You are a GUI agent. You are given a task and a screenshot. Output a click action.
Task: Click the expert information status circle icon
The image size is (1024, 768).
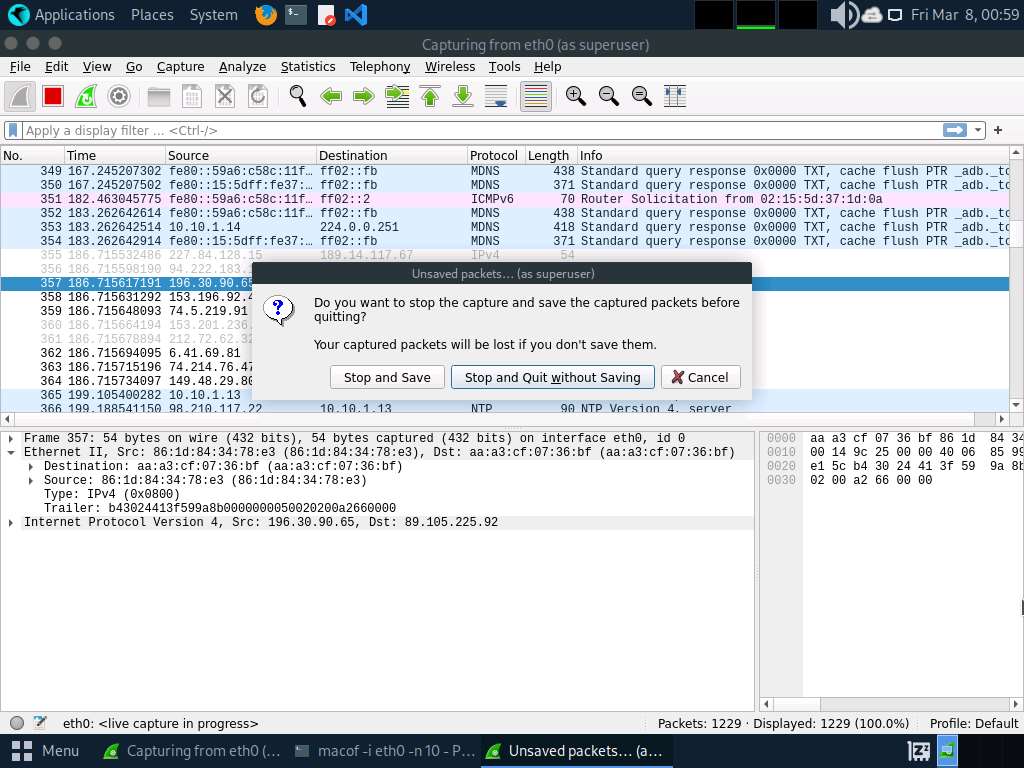click(x=17, y=722)
